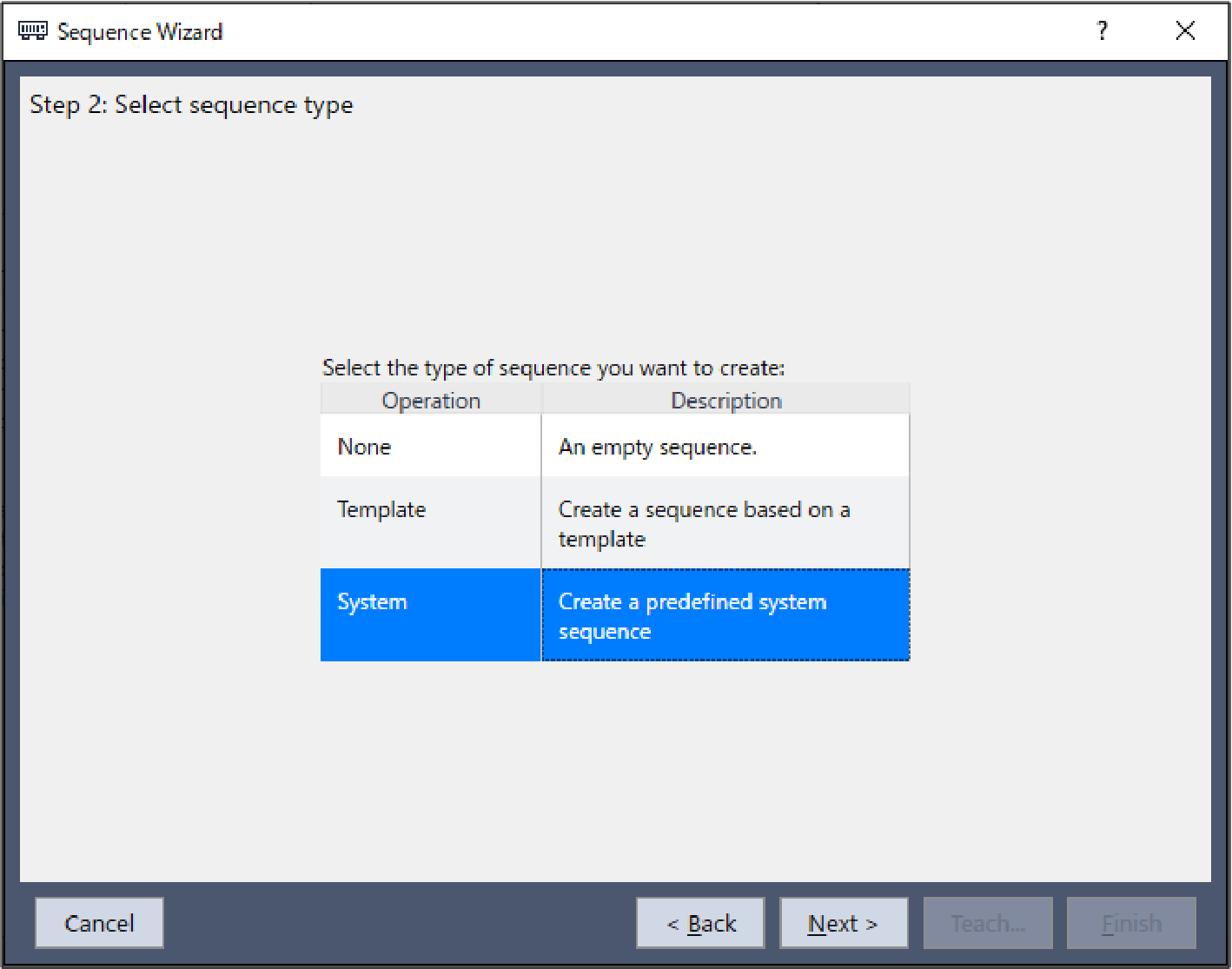Click 'Create a sequence based on a template' description
1232x969 pixels.
tap(725, 523)
